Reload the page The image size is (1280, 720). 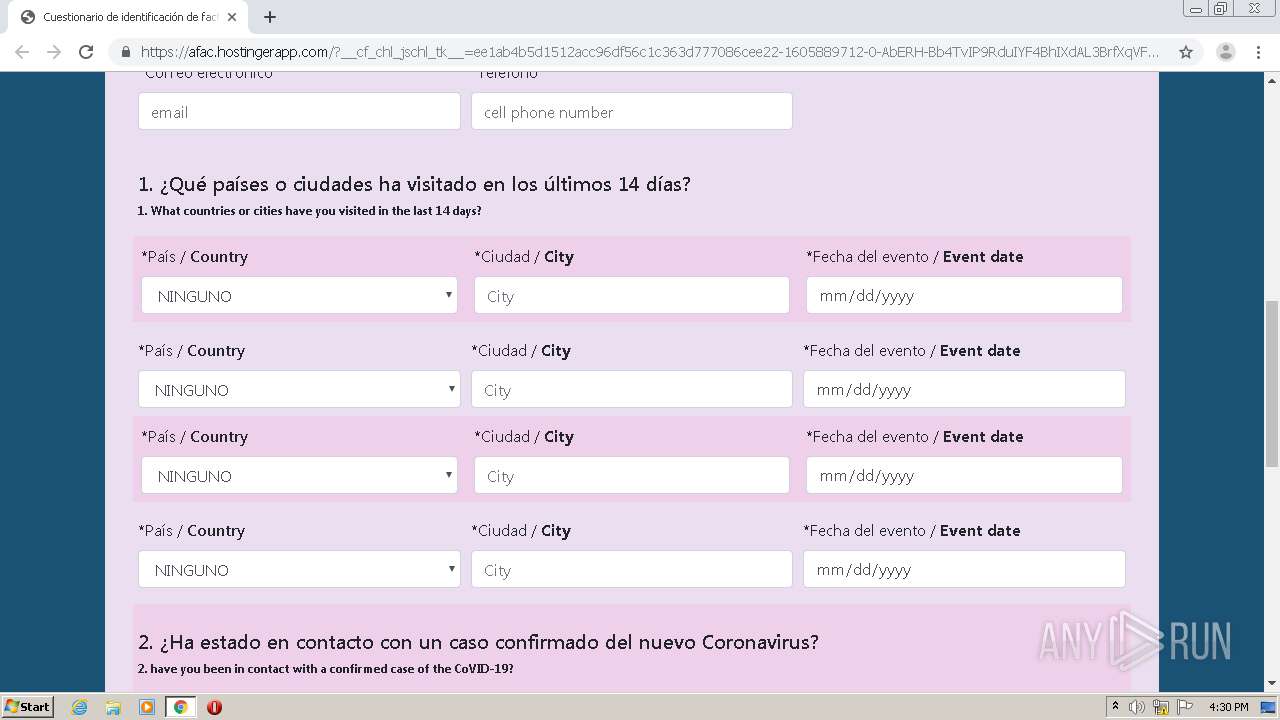coord(86,52)
